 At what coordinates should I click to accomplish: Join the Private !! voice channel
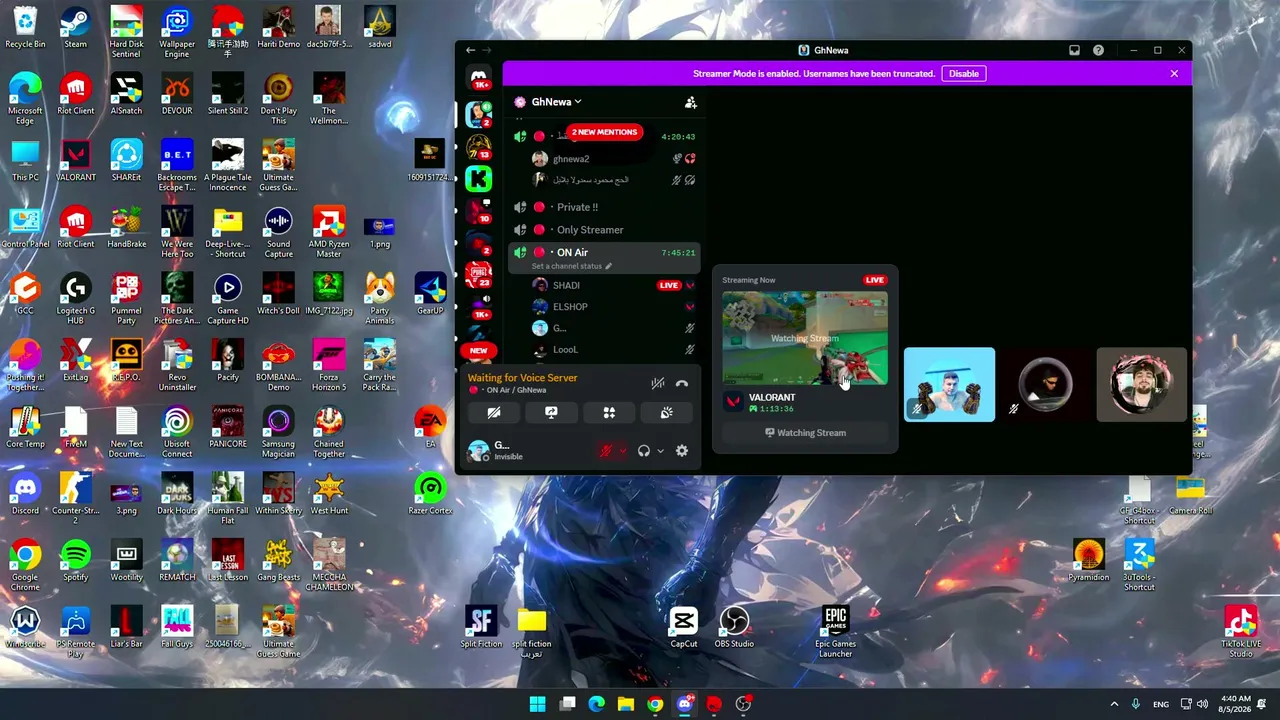(x=604, y=207)
